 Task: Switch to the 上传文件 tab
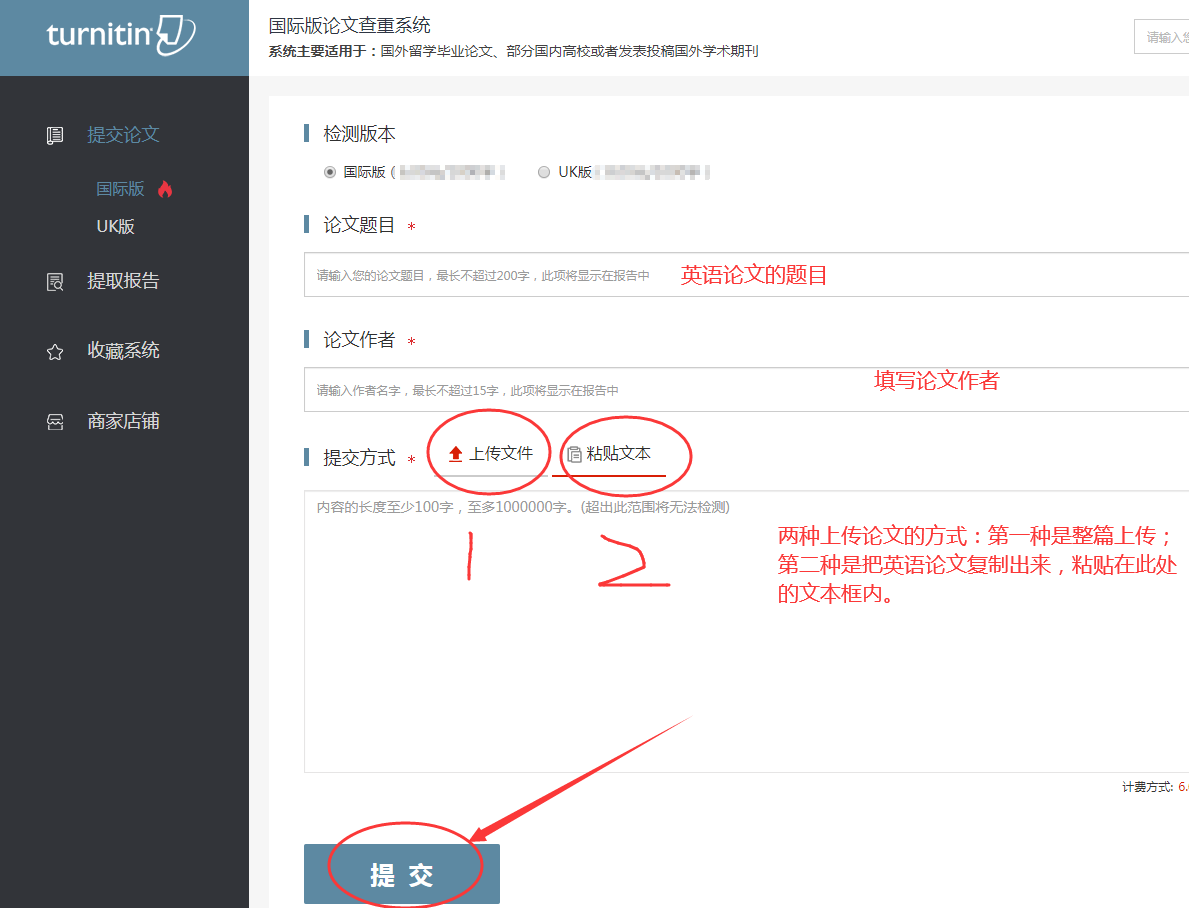[x=490, y=454]
